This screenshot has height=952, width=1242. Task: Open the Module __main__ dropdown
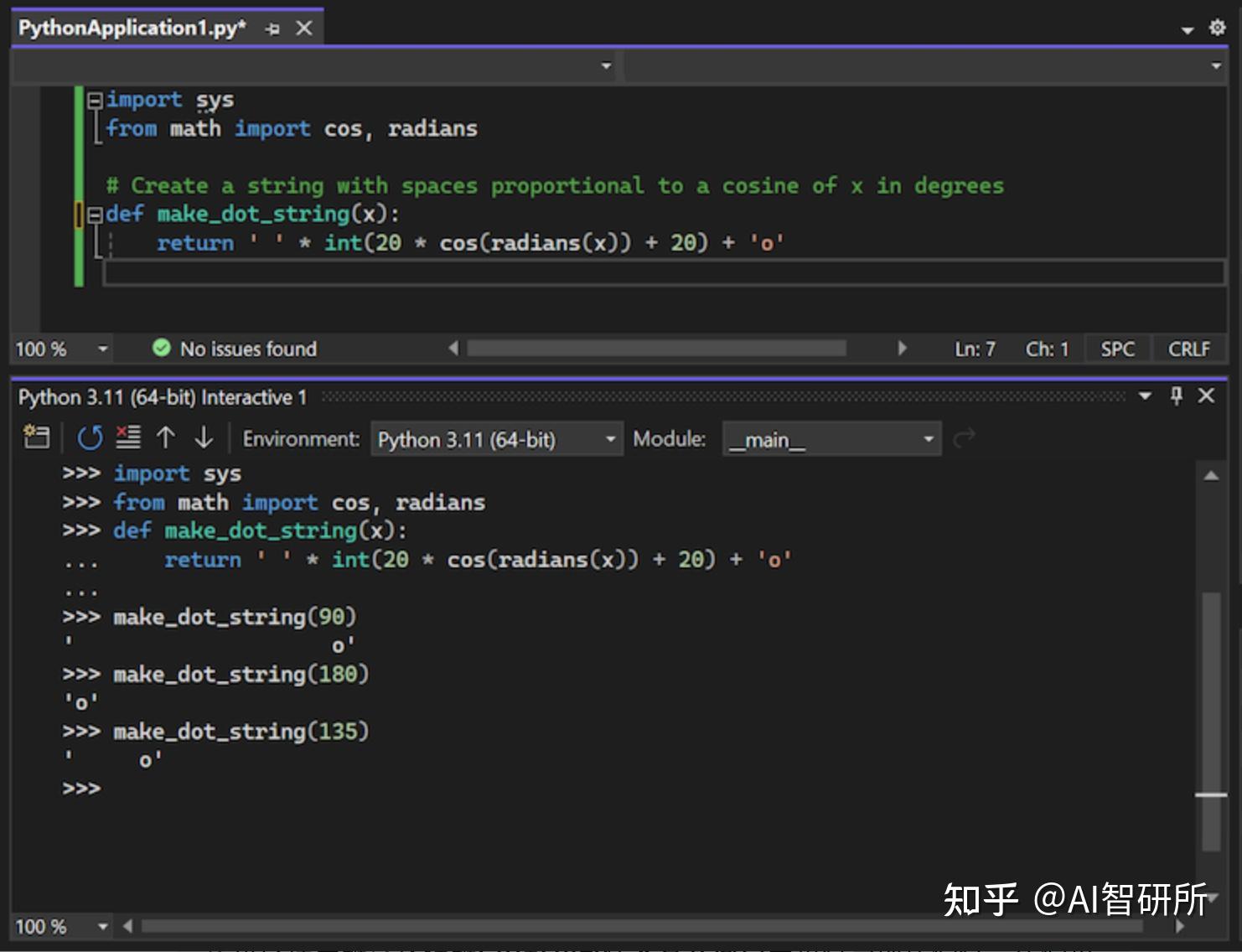[831, 439]
